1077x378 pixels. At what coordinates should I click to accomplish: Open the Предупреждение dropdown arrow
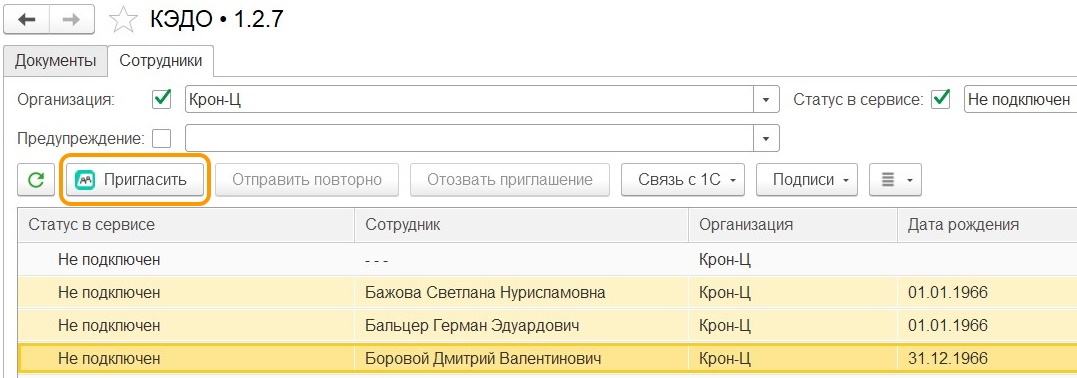point(767,138)
